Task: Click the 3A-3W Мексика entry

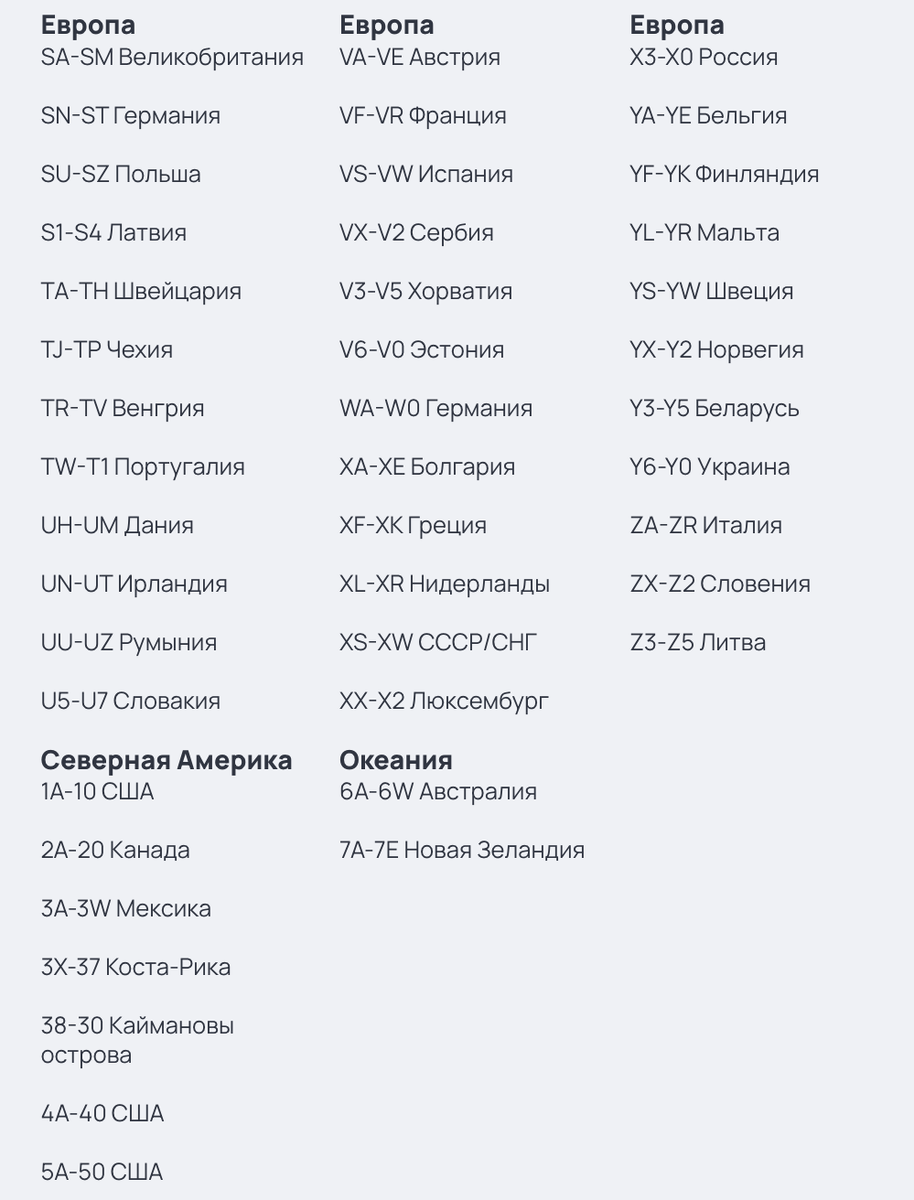Action: coord(126,909)
